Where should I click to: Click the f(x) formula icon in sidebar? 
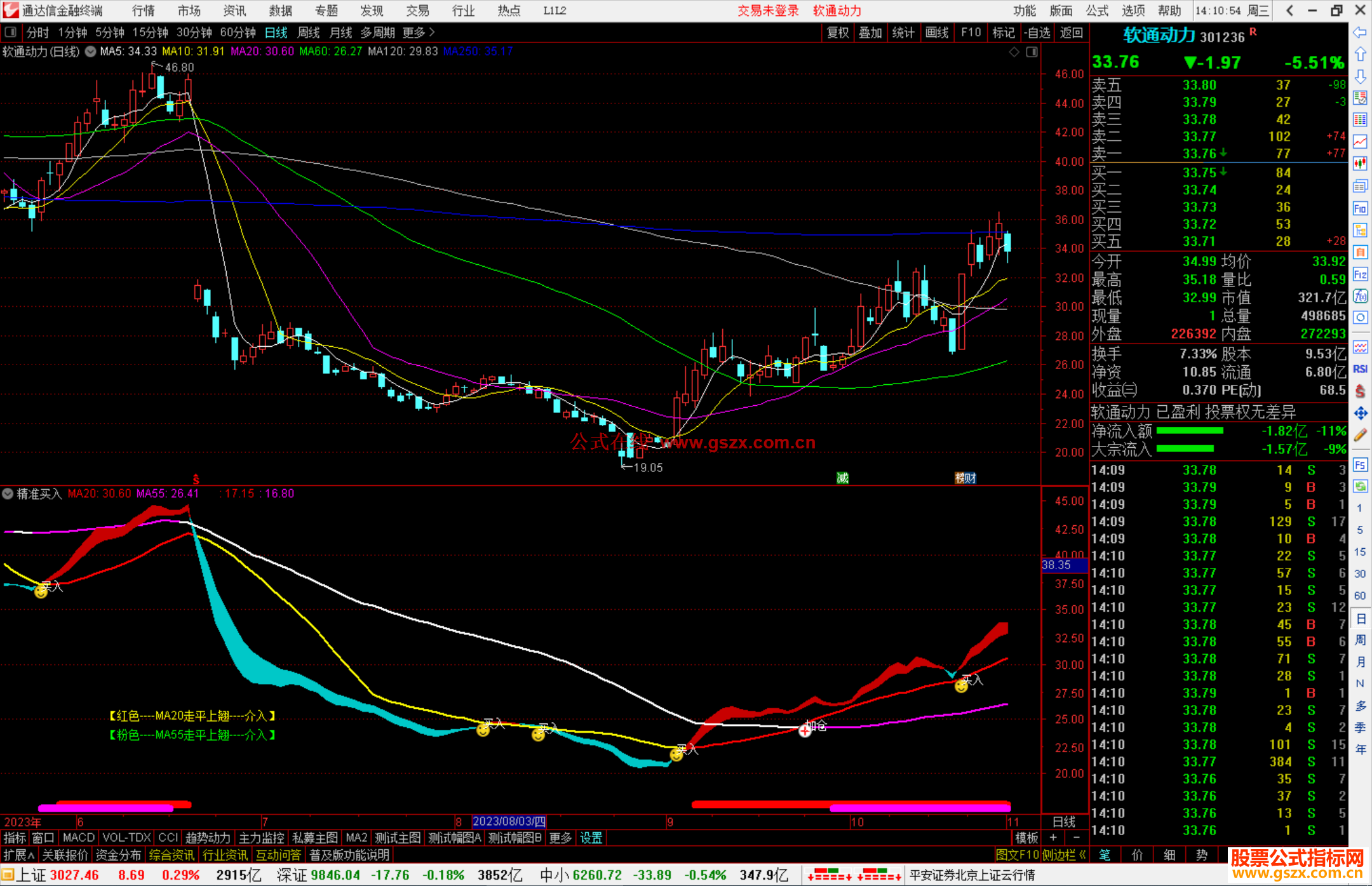tap(1360, 296)
